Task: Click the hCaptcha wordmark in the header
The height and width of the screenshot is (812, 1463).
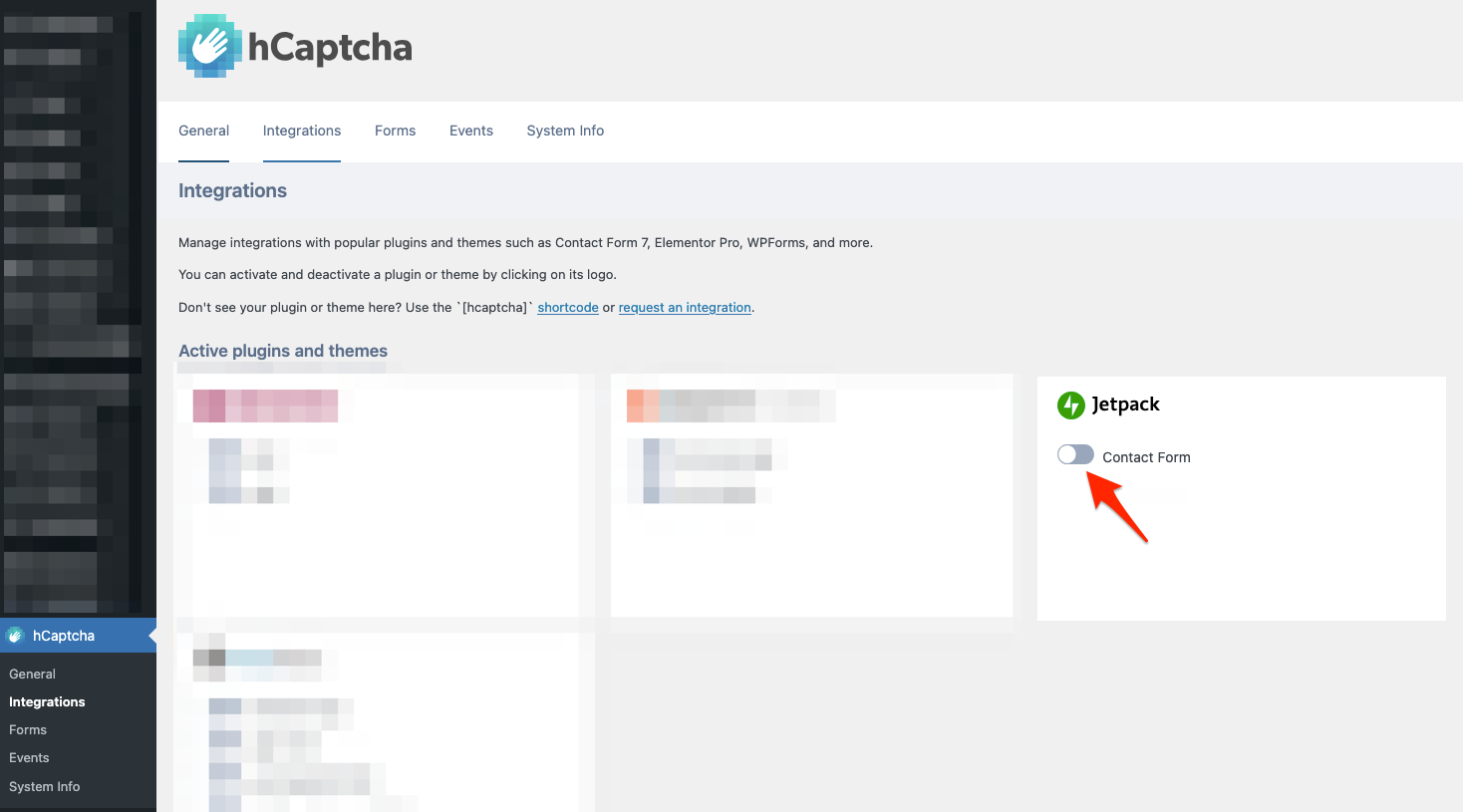Action: (x=330, y=47)
